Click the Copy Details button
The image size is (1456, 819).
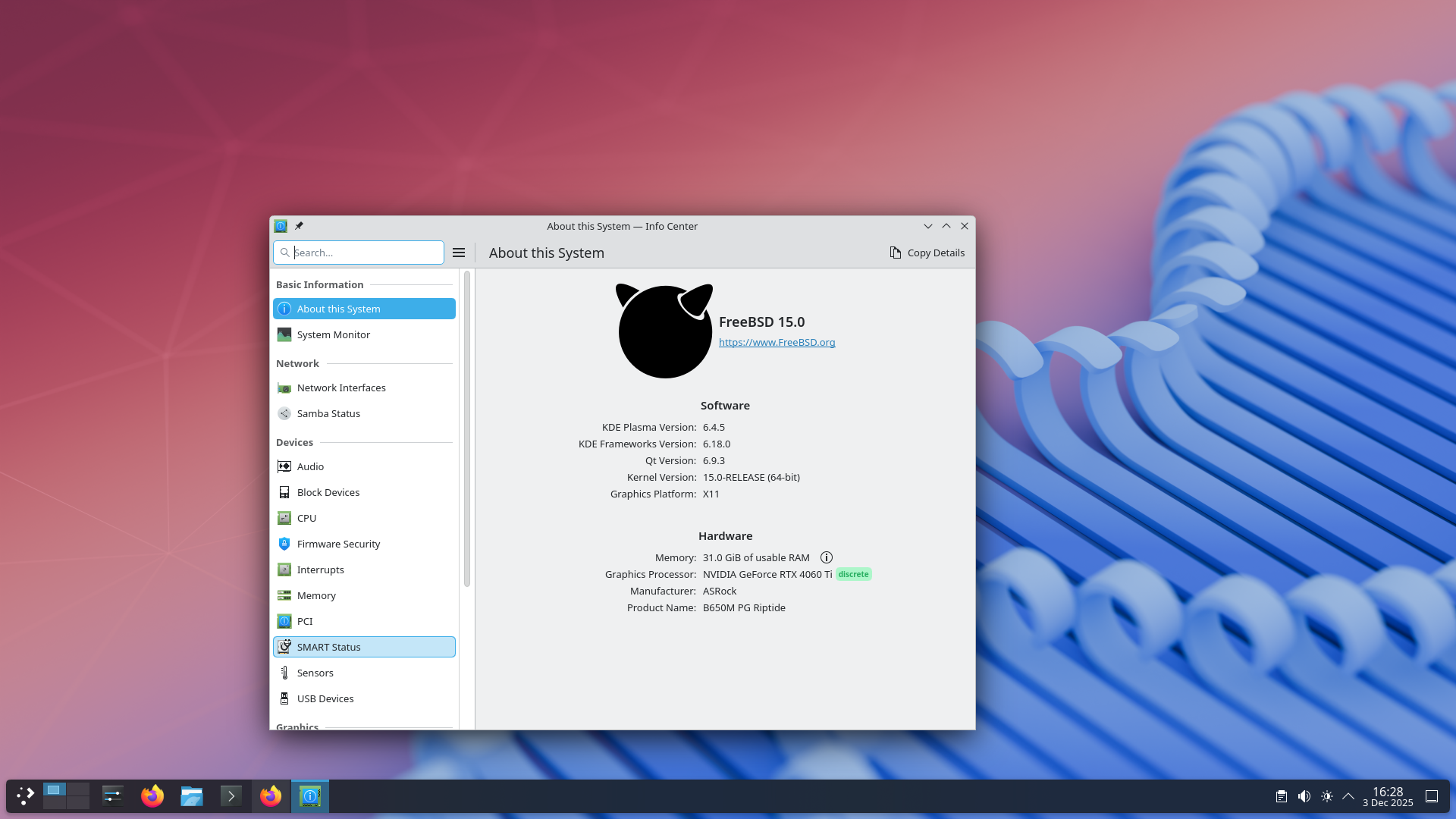[927, 253]
